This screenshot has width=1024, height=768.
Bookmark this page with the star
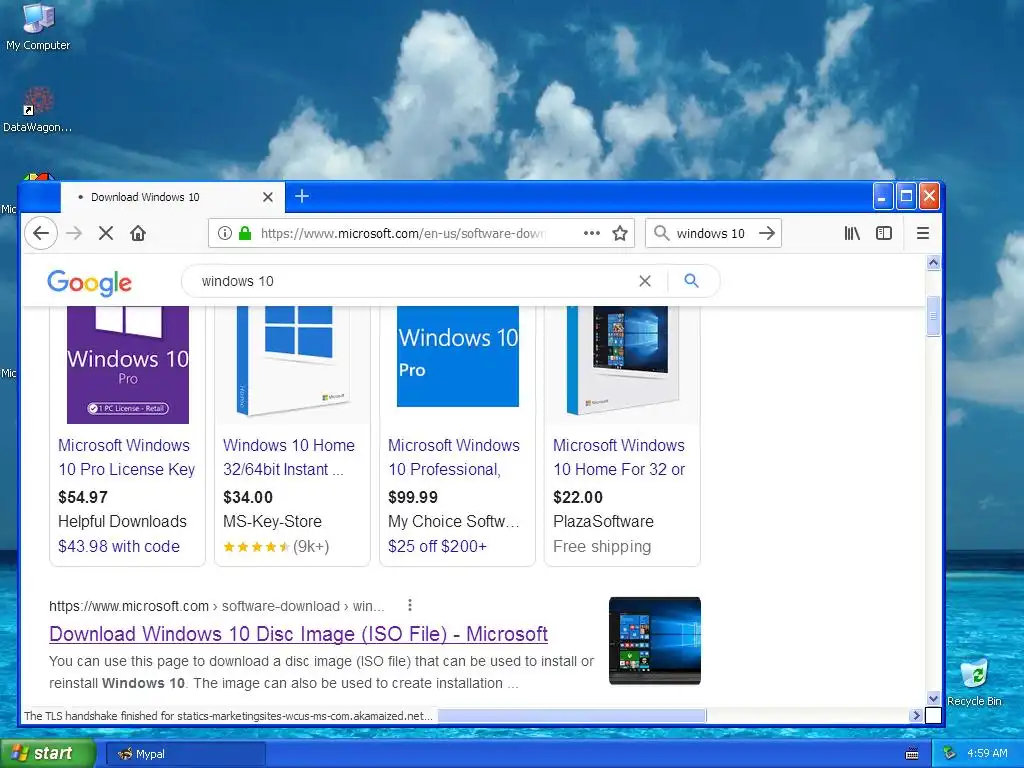pyautogui.click(x=620, y=233)
